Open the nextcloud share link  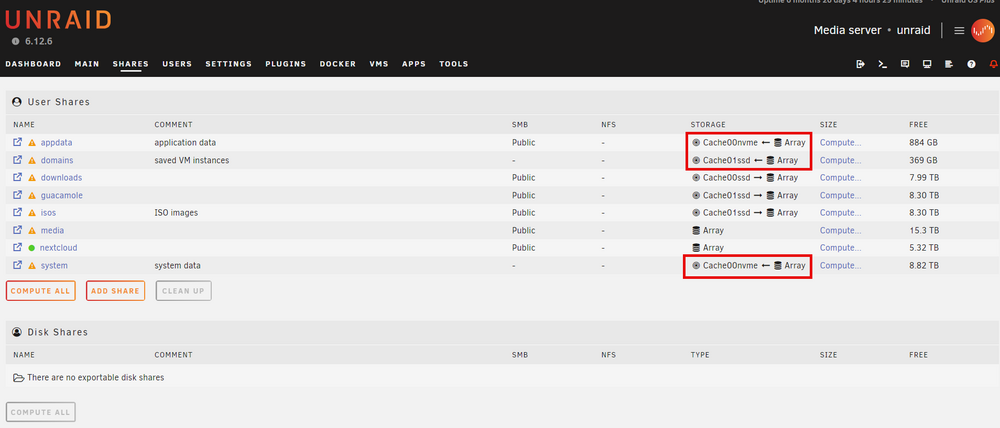59,247
